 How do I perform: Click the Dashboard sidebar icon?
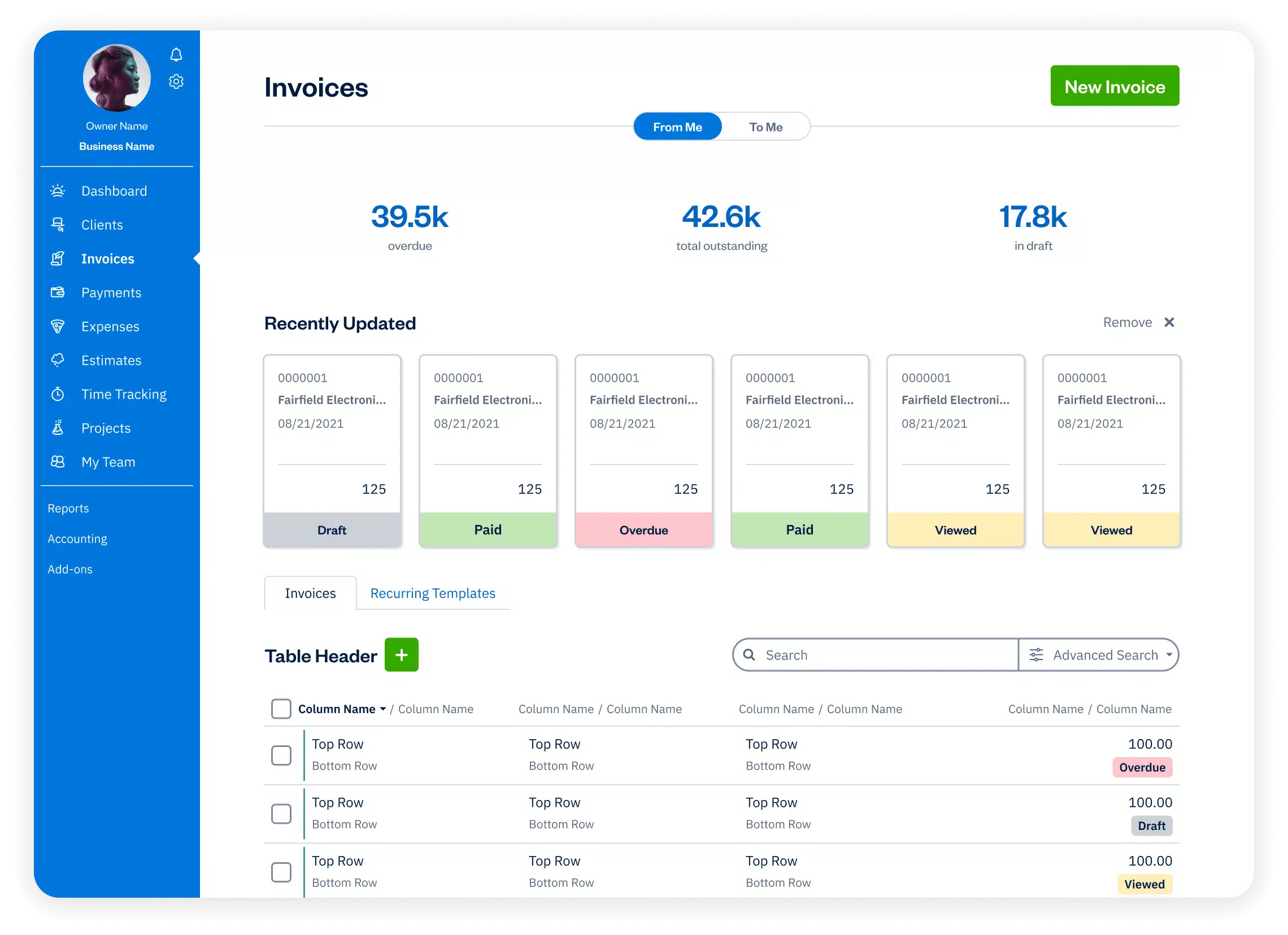(x=57, y=190)
